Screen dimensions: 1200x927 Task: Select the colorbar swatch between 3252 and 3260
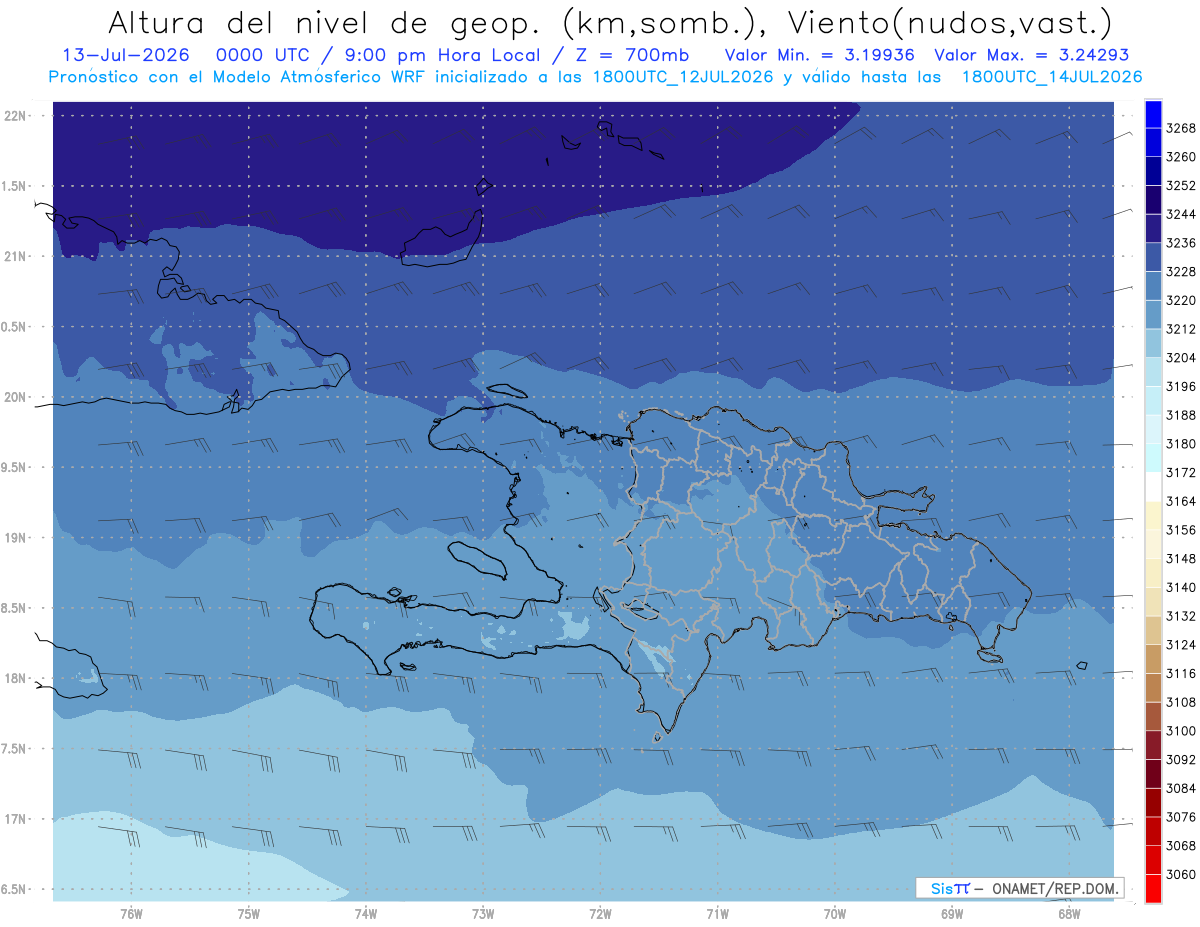[1152, 172]
